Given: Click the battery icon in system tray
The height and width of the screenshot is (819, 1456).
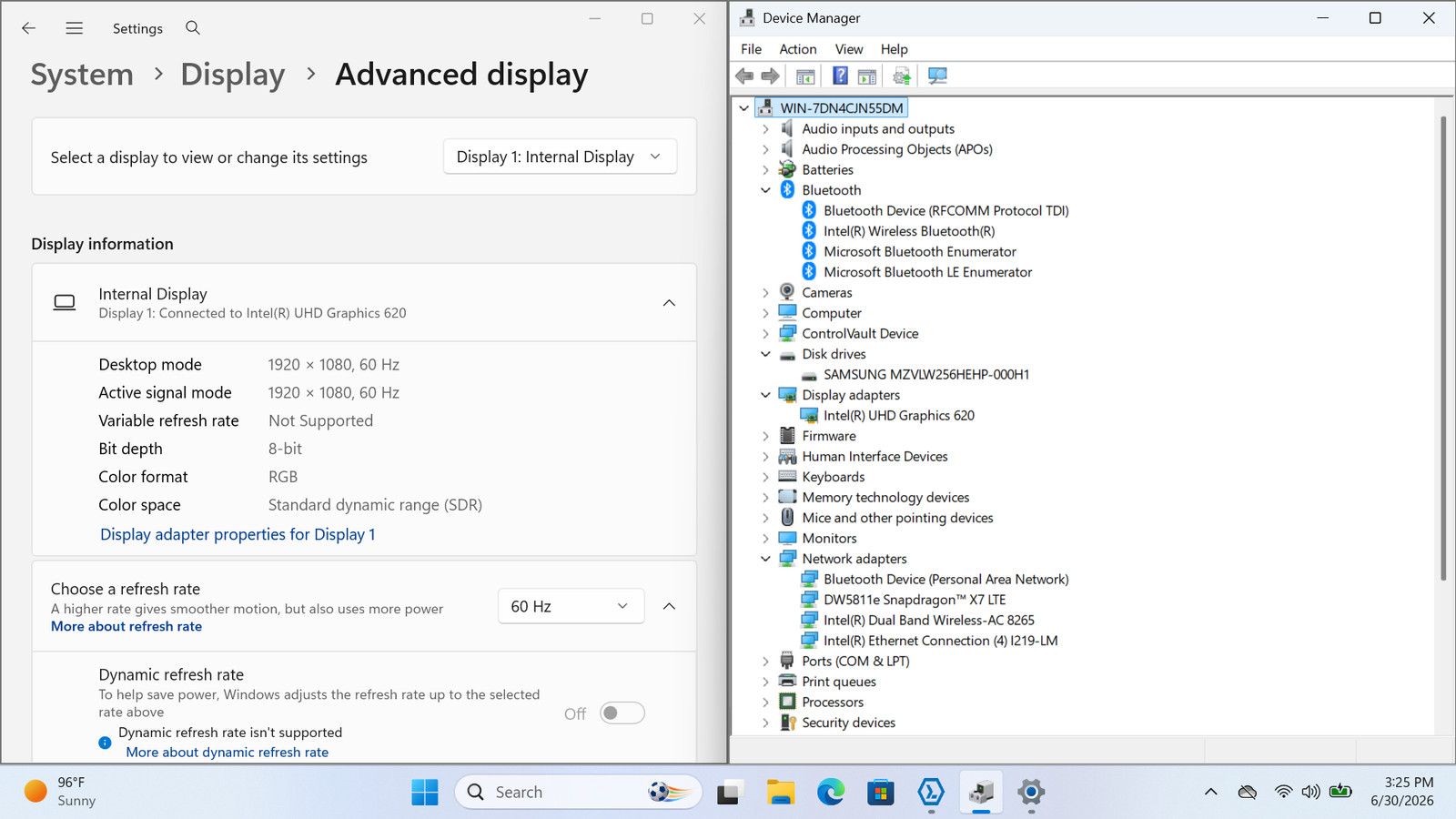Looking at the screenshot, I should [x=1340, y=792].
